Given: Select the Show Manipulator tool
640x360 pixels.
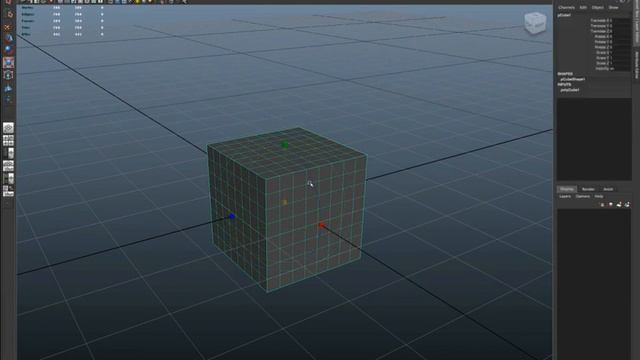Looking at the screenshot, I should pos(9,100).
